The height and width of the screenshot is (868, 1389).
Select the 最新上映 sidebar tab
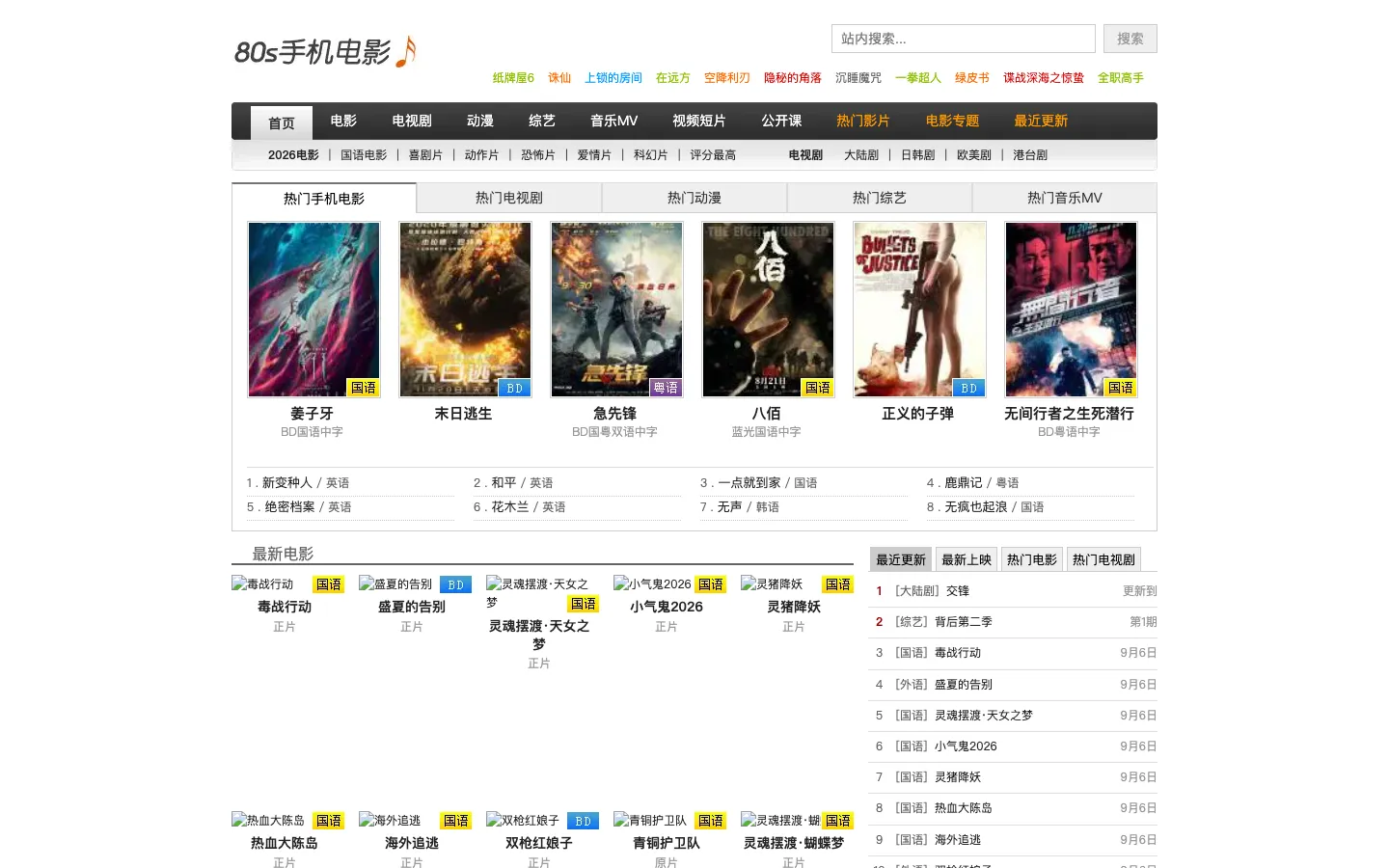967,559
